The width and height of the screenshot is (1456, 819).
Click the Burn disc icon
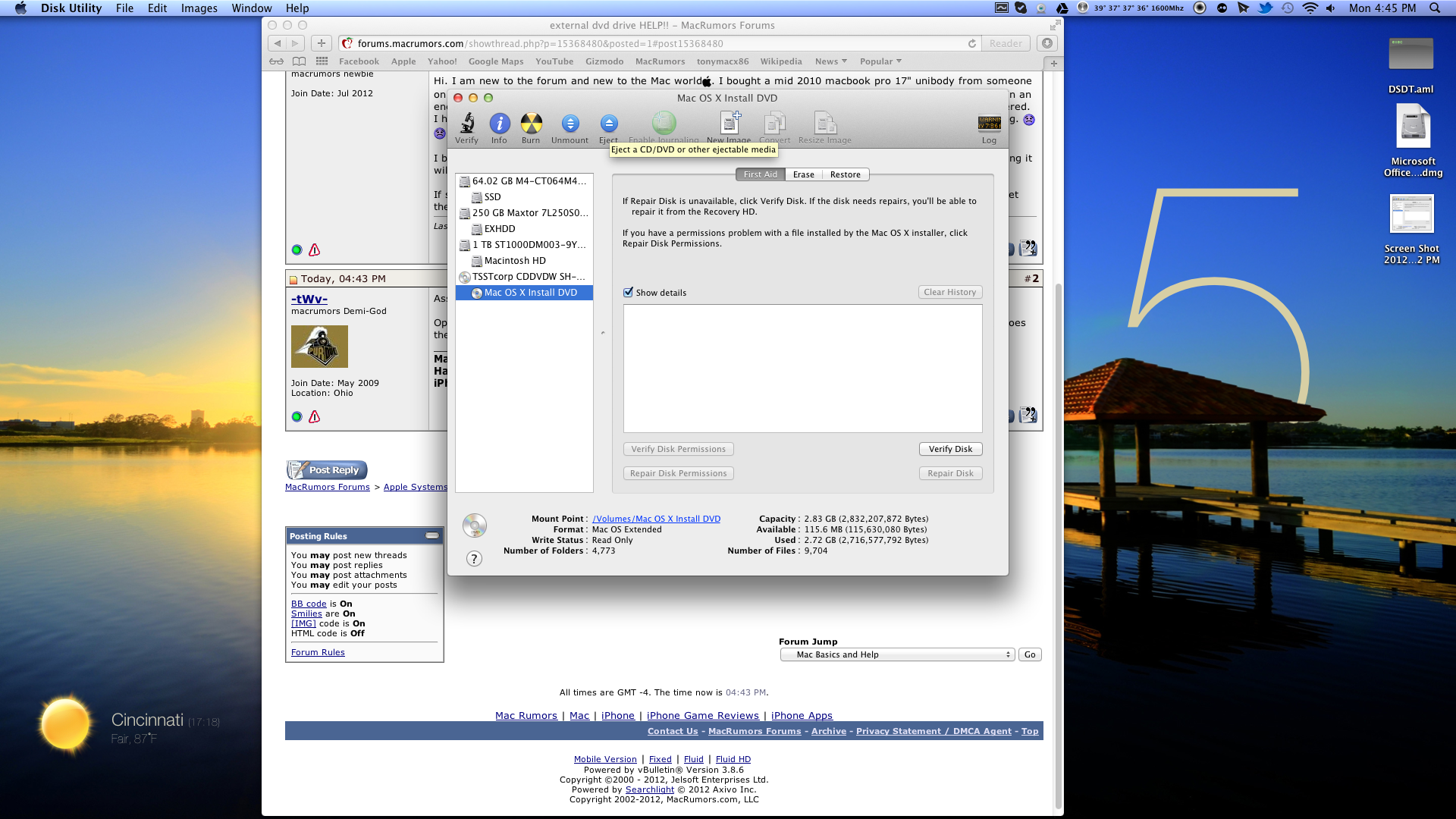(x=531, y=124)
